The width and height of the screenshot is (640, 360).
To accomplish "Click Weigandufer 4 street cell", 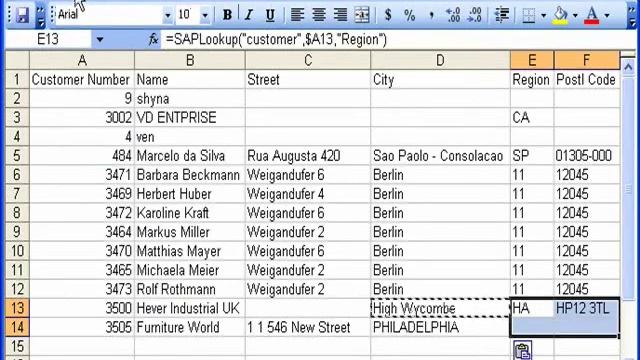I will (308, 193).
